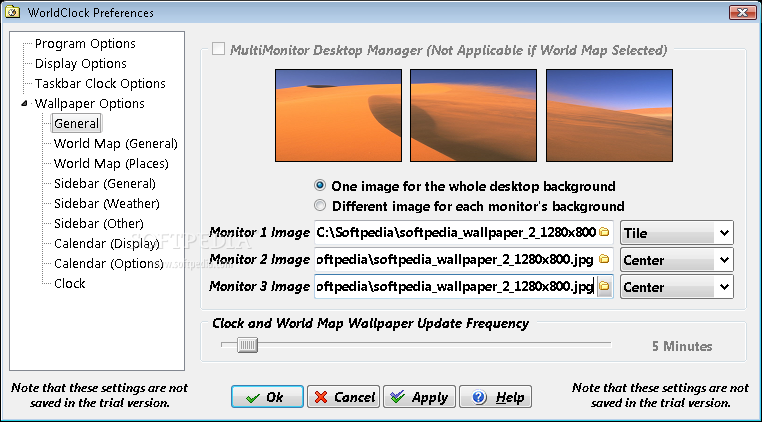Open Display Options in the tree
The height and width of the screenshot is (422, 762).
point(81,64)
